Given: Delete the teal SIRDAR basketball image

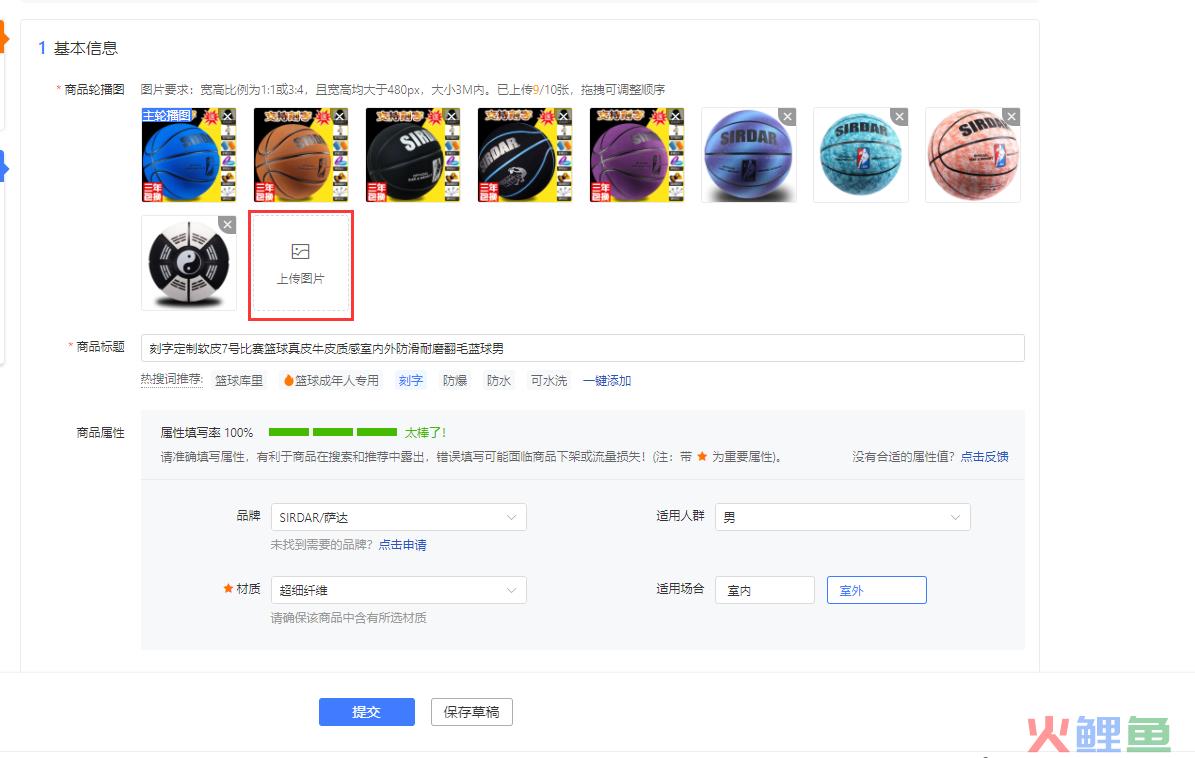Looking at the screenshot, I should click(x=899, y=117).
